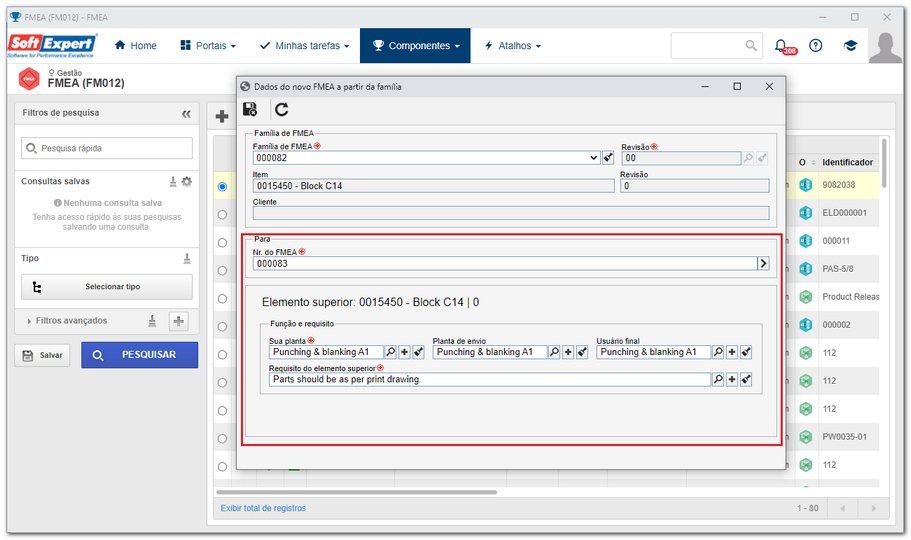Screen dimensions: 911x540
Task: Open user profile avatar
Action: coord(885,46)
